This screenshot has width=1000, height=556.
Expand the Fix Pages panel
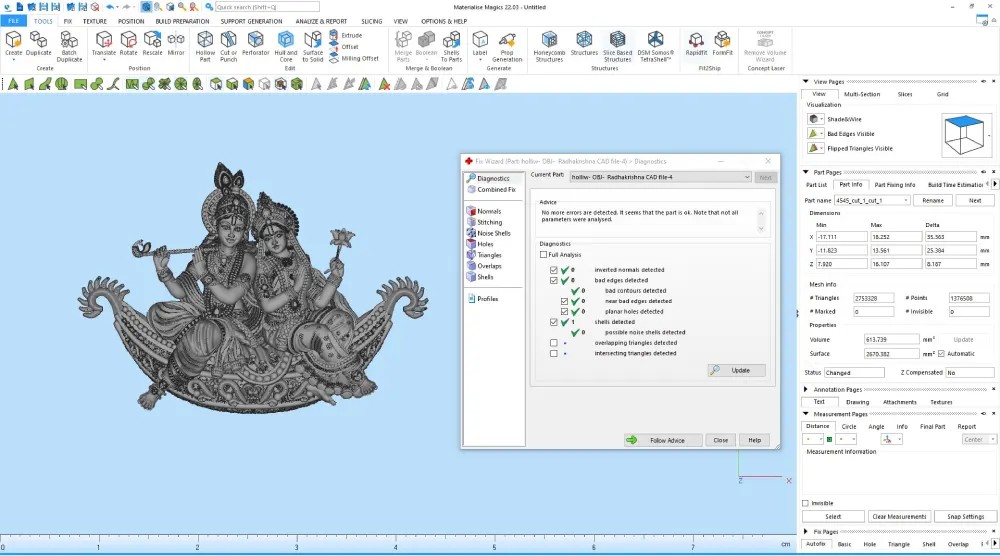805,531
